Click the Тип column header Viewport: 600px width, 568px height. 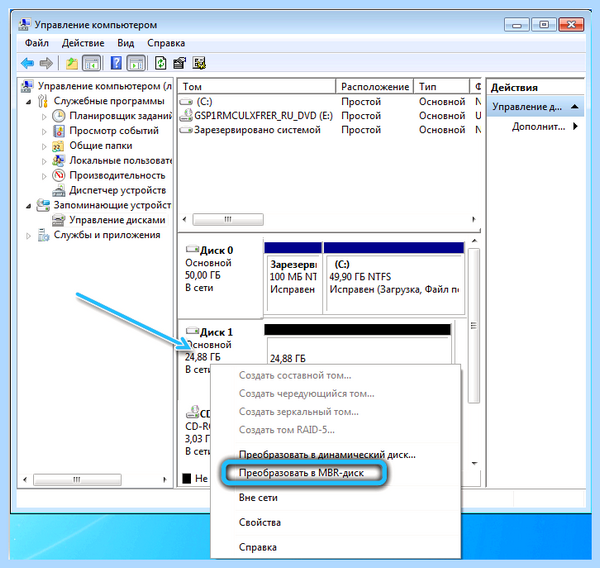coord(442,87)
